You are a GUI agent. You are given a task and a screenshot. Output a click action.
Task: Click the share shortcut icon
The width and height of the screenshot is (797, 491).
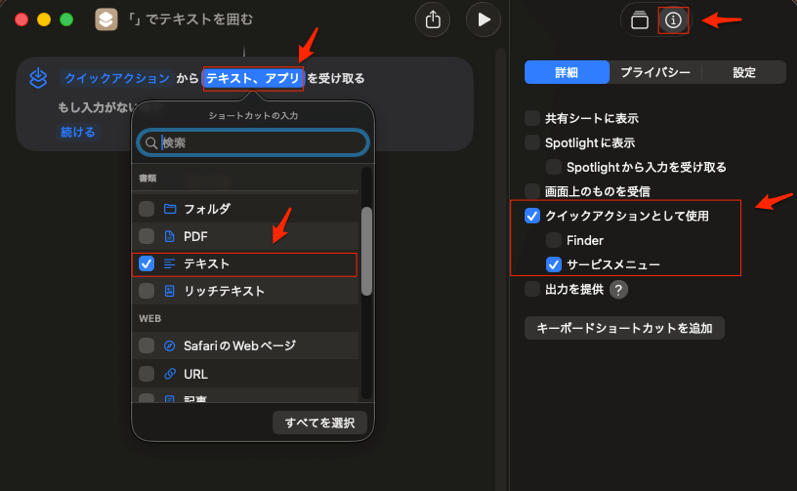(x=433, y=20)
